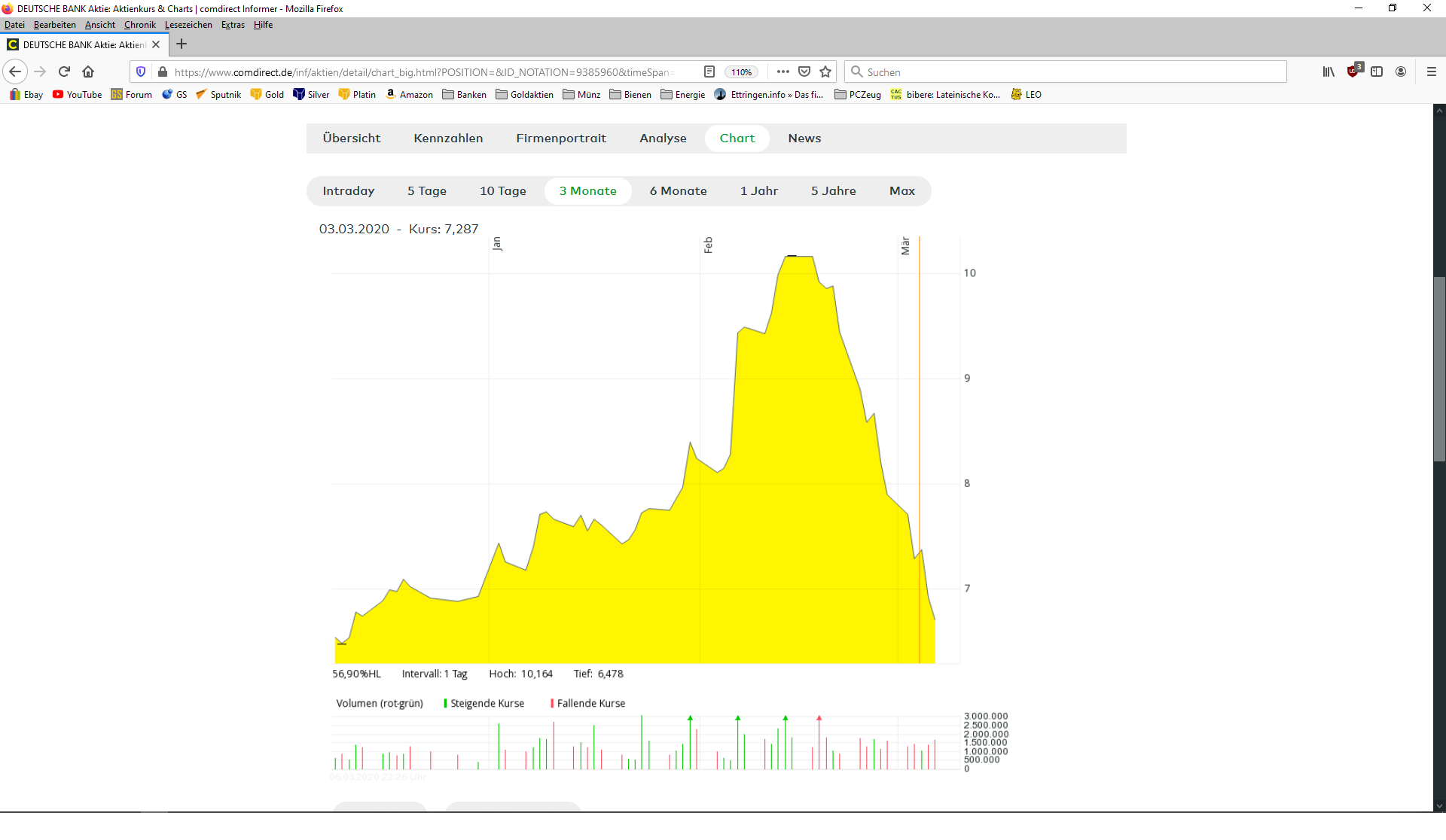
Task: Select the Intraday time span
Action: pyautogui.click(x=349, y=191)
